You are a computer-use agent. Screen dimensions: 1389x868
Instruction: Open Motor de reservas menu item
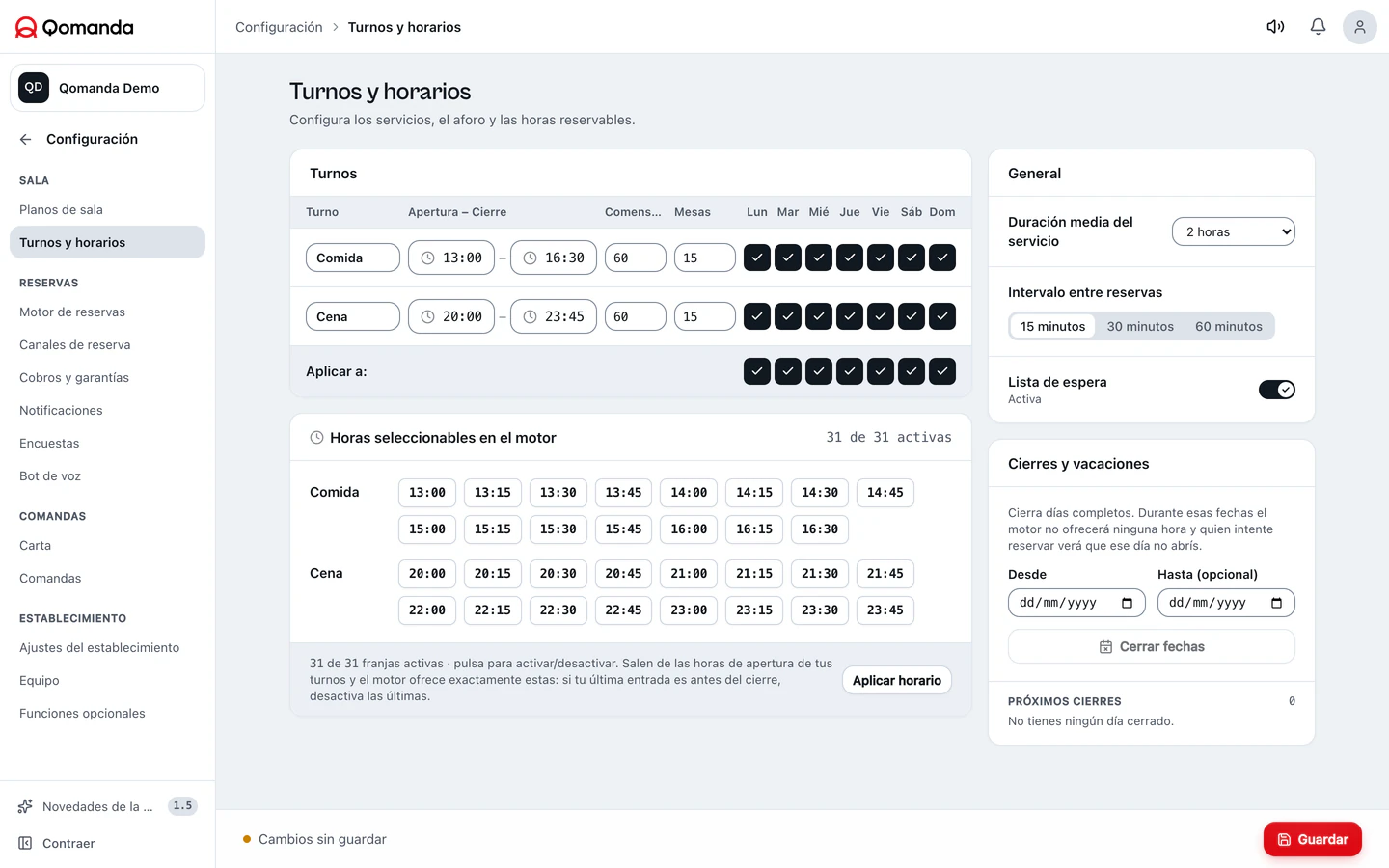pos(107,312)
